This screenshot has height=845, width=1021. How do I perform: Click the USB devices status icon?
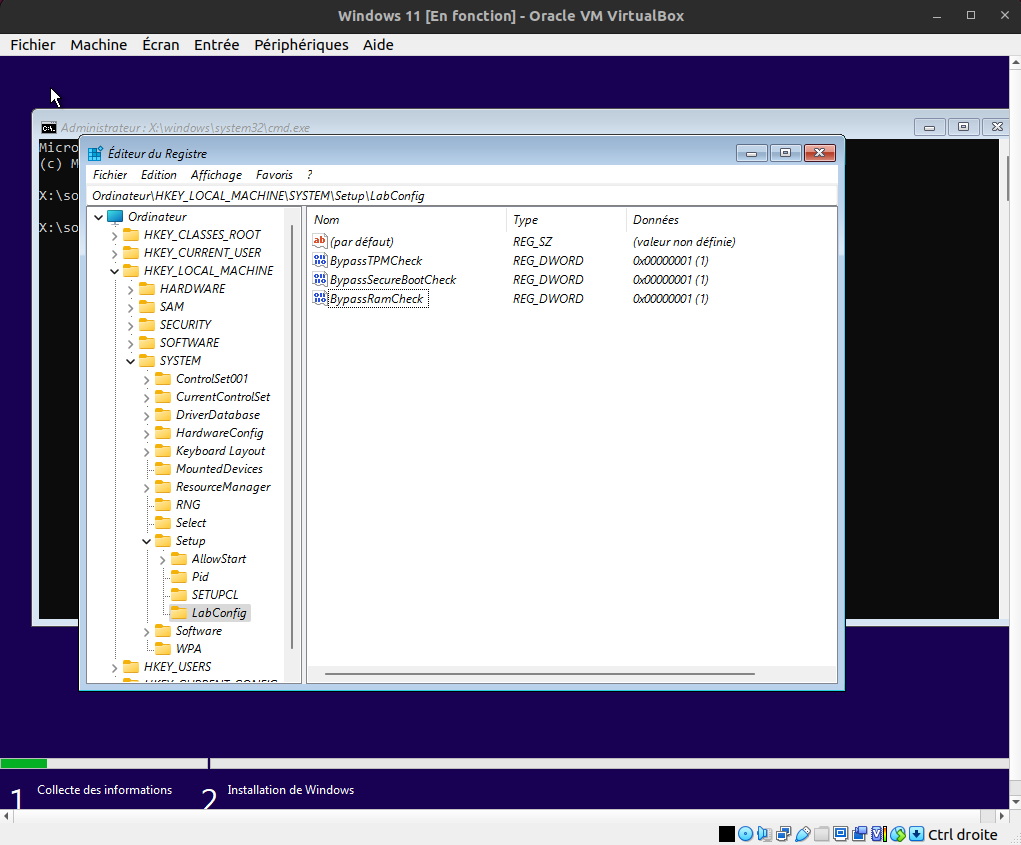[801, 833]
